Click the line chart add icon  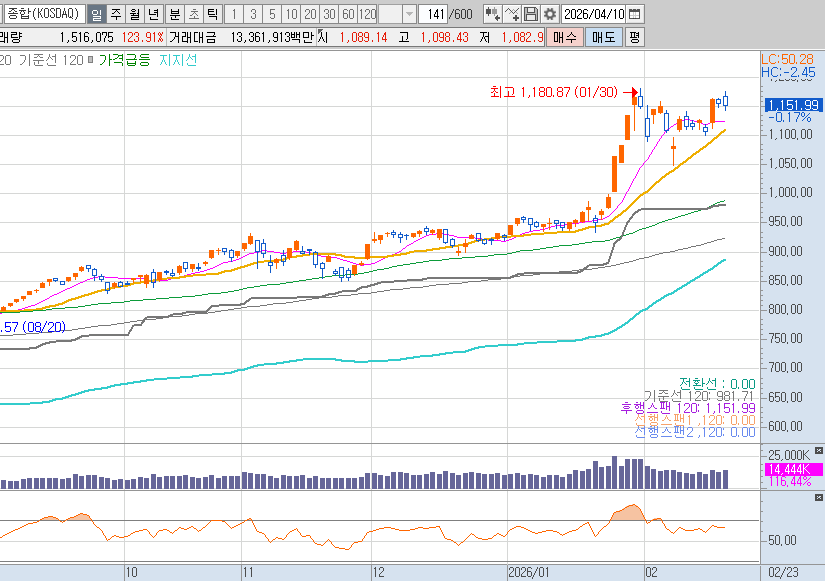(x=511, y=14)
